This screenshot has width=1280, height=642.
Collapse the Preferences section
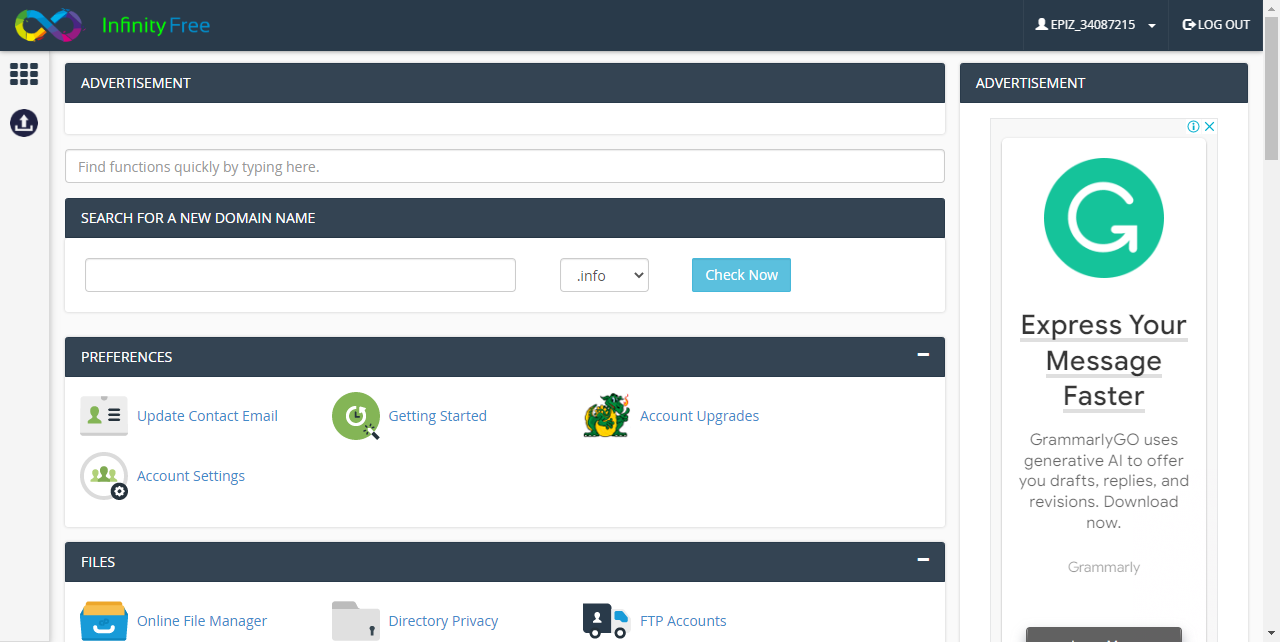click(x=923, y=355)
